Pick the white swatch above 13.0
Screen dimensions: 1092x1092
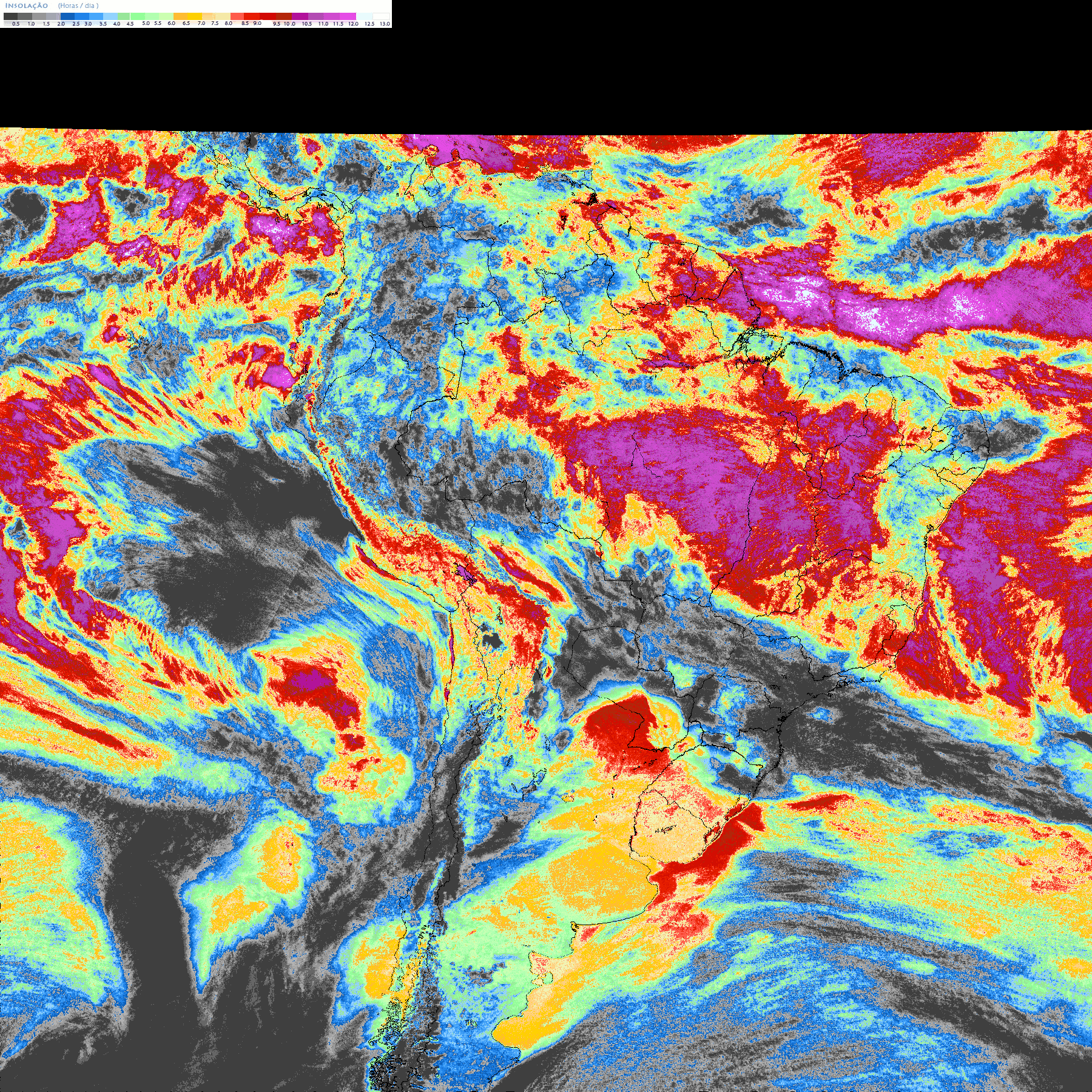(x=381, y=16)
